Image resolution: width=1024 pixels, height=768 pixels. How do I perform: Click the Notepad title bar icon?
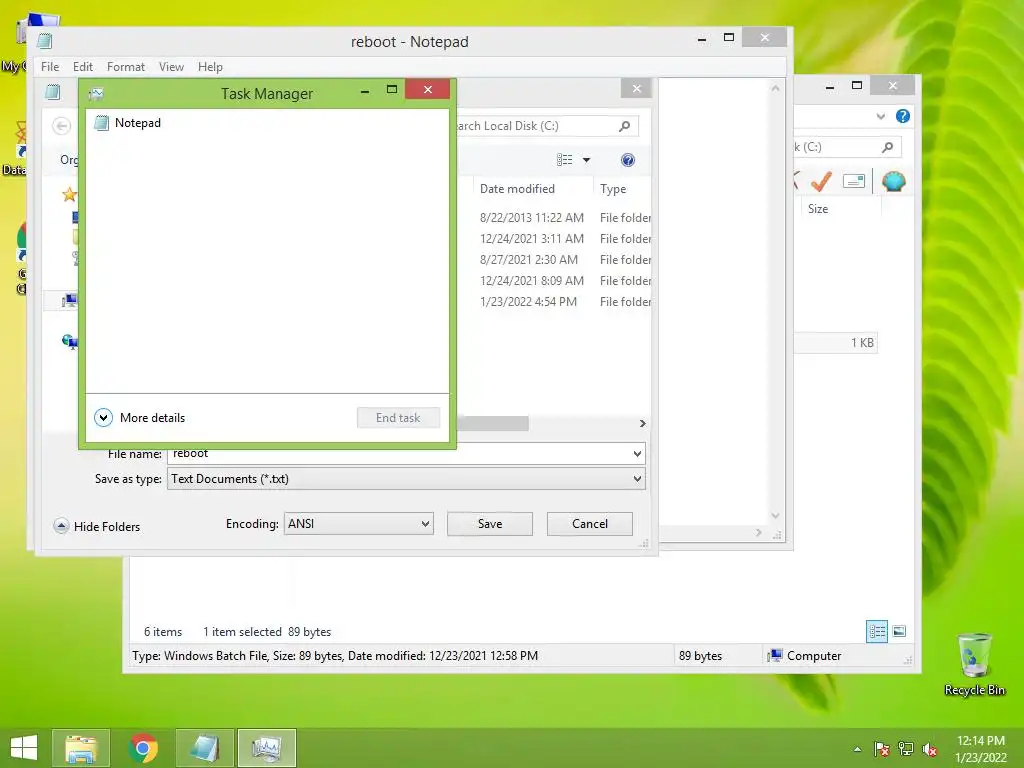coord(44,41)
